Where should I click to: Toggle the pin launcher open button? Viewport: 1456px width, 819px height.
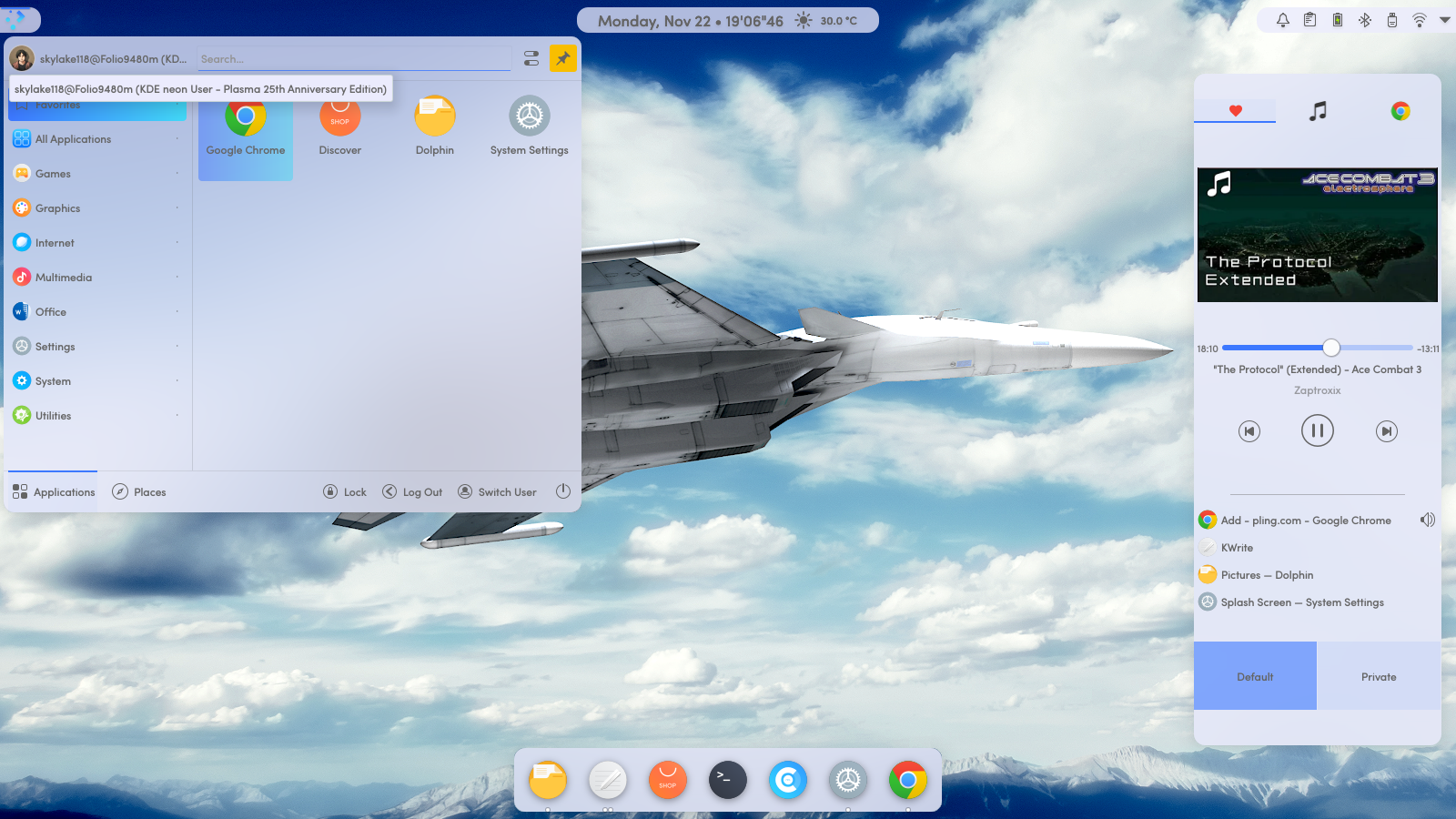[563, 58]
